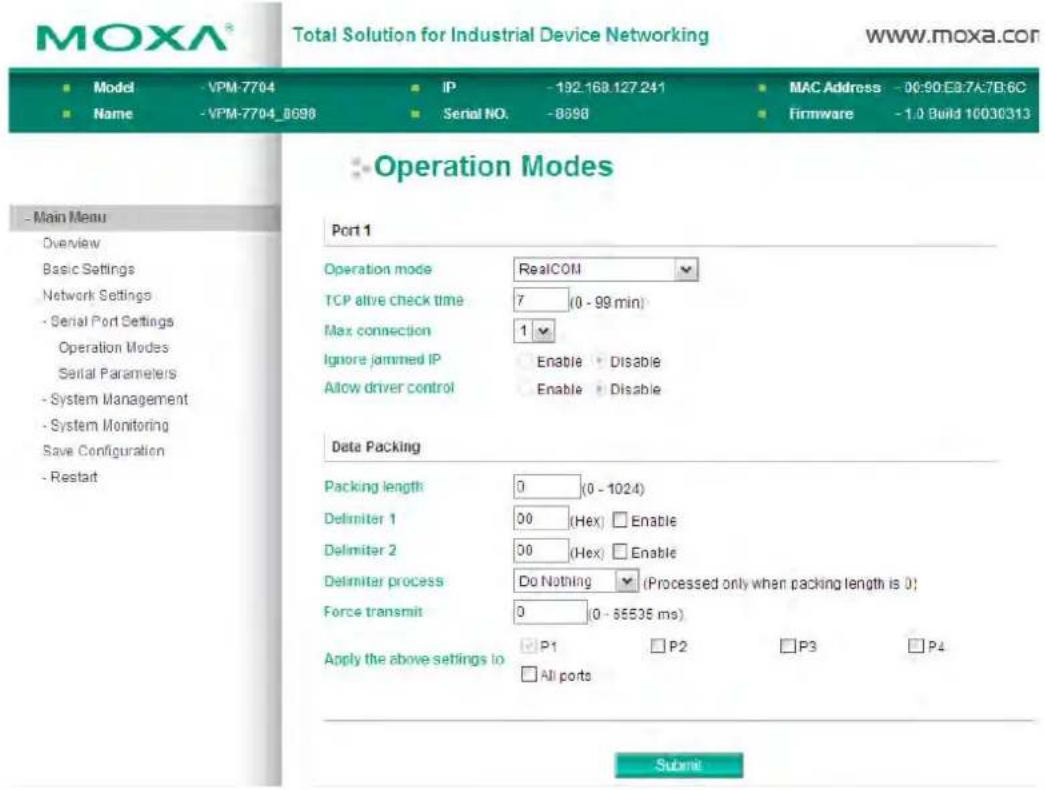
Task: Enable Allow driver control
Action: [x=526, y=389]
